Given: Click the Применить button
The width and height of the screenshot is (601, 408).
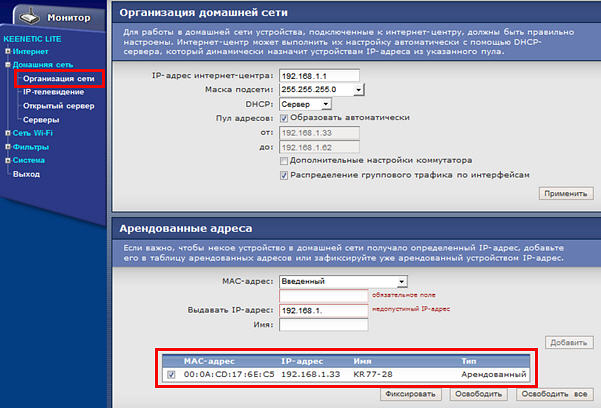Looking at the screenshot, I should [565, 192].
